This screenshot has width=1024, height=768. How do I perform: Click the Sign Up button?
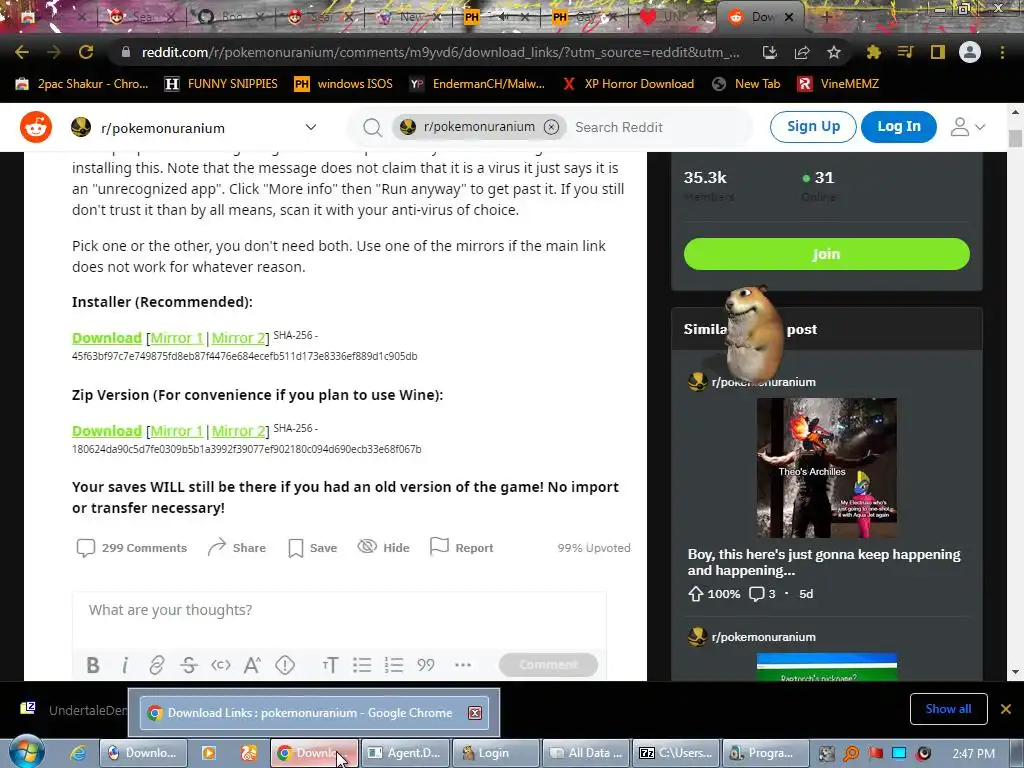(x=813, y=127)
